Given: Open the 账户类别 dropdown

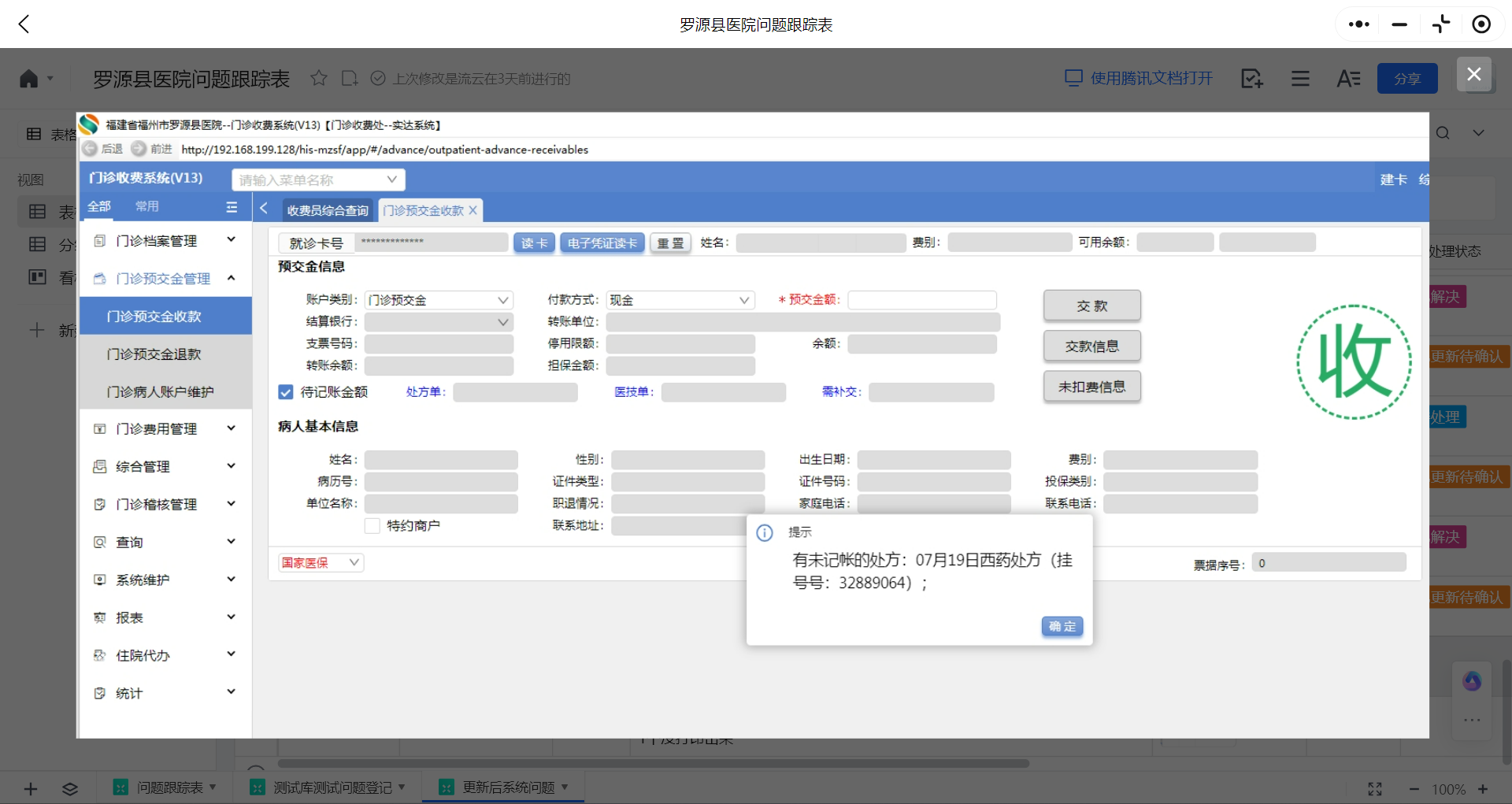Looking at the screenshot, I should (x=439, y=300).
